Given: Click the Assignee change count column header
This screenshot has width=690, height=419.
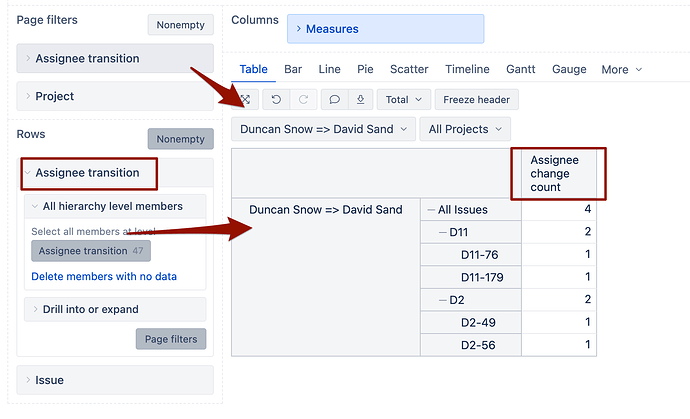Looking at the screenshot, I should pos(554,174).
